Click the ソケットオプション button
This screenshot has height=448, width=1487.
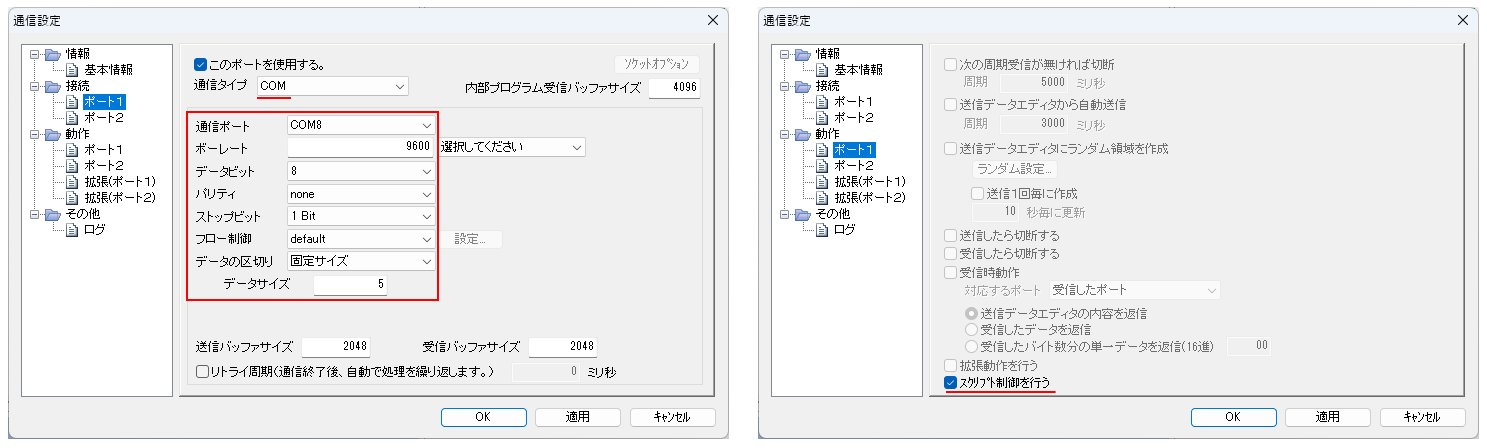(x=657, y=64)
